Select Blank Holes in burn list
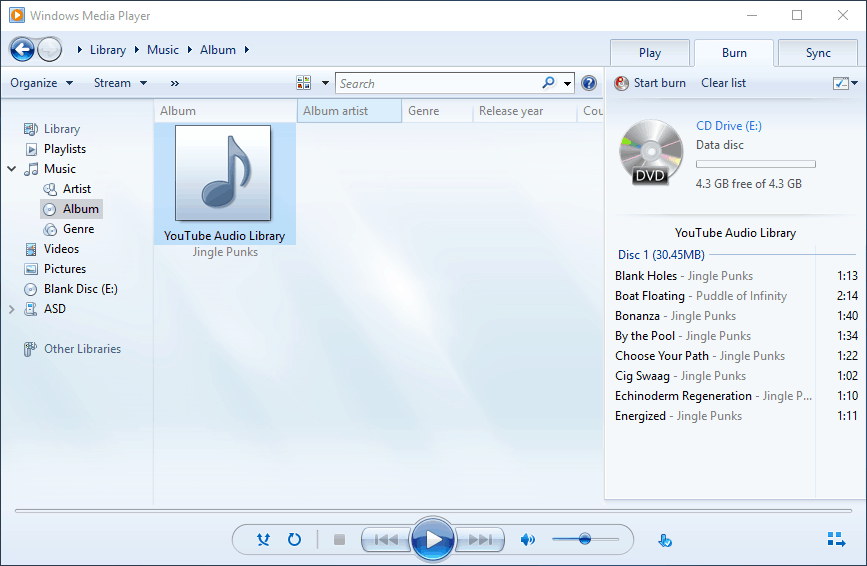867x566 pixels. click(736, 276)
